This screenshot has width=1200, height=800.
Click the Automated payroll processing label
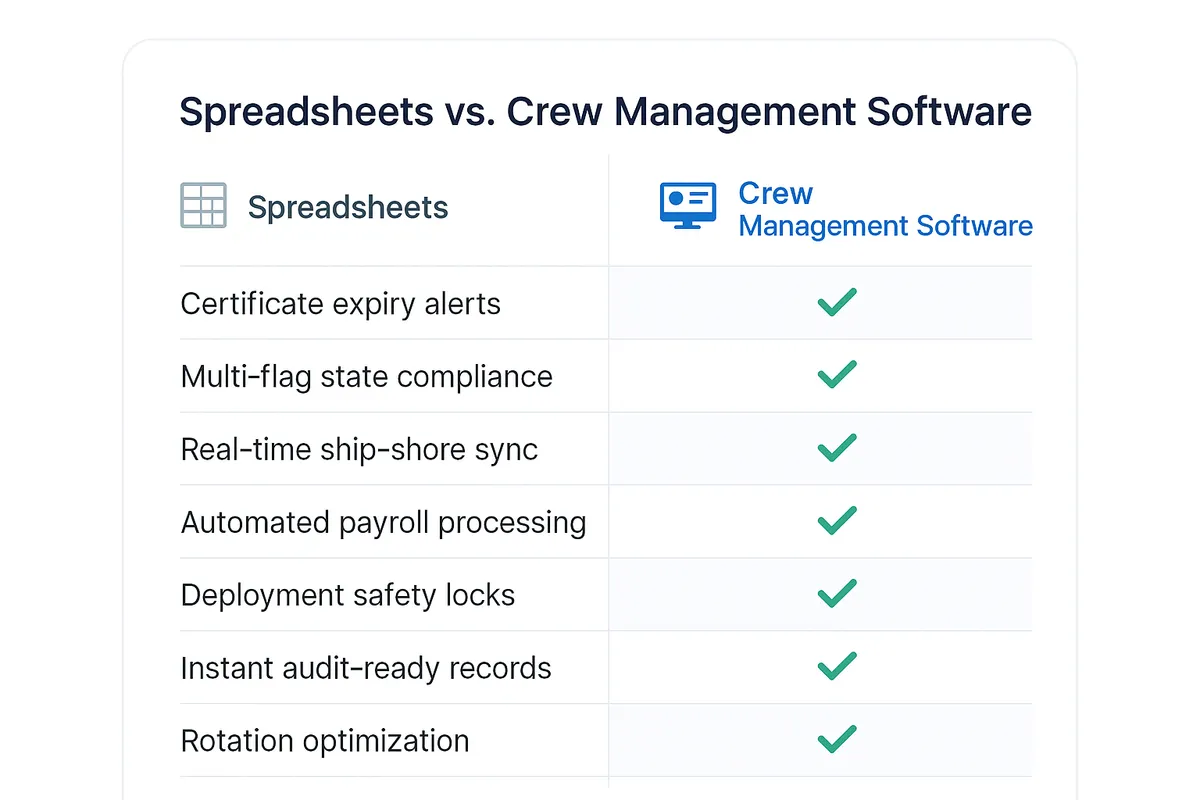click(383, 522)
